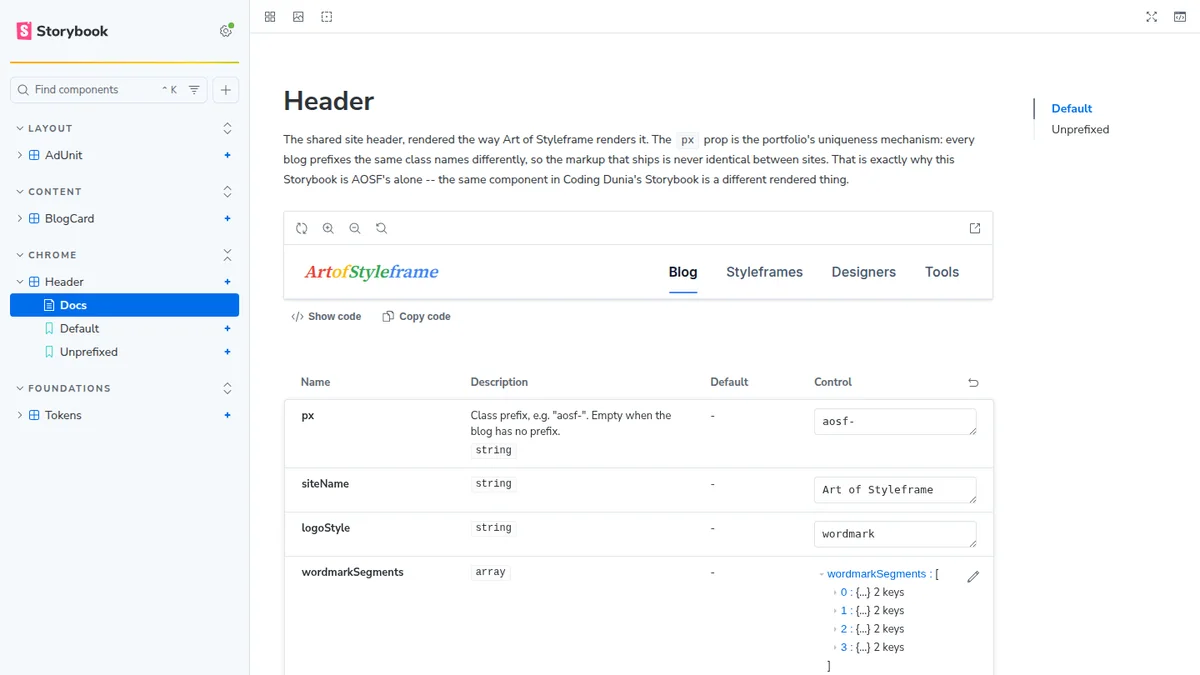Reset controls with the undo icon
1200x675 pixels.
pyautogui.click(x=973, y=382)
